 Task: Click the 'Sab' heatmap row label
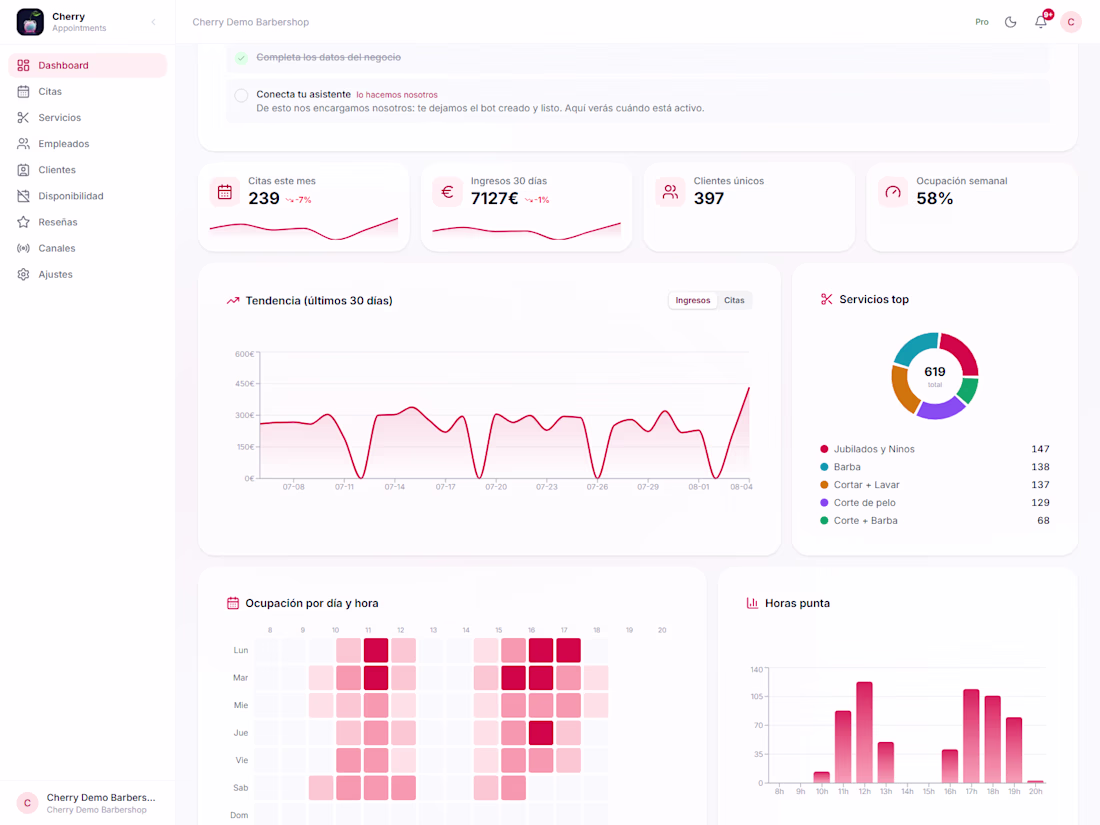click(241, 788)
